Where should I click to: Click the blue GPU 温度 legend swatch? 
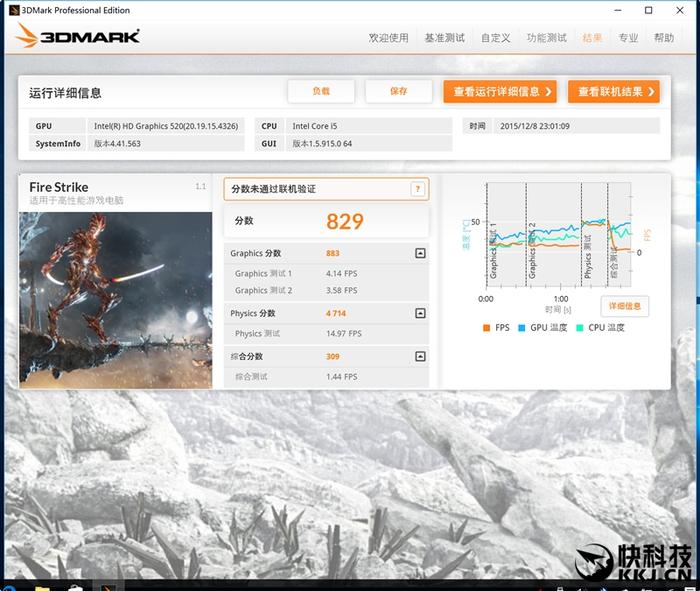(521, 328)
